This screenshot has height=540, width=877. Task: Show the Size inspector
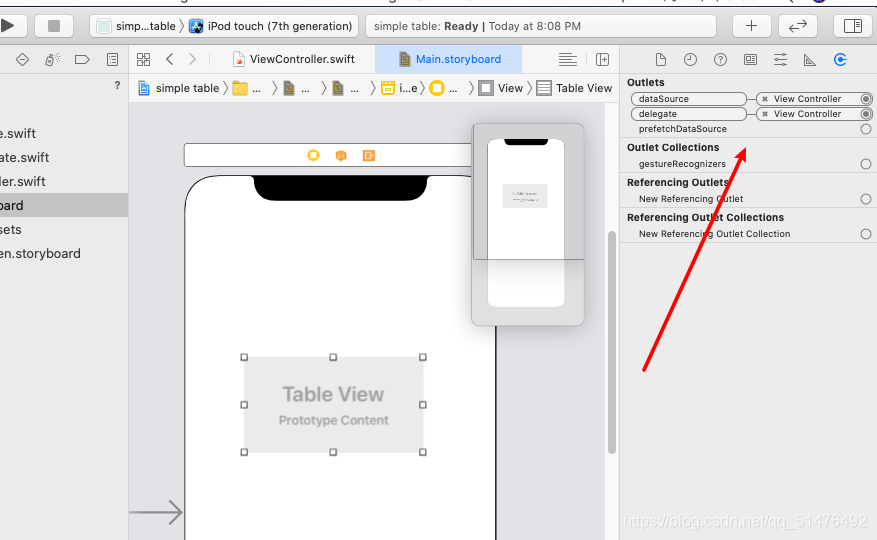[810, 59]
